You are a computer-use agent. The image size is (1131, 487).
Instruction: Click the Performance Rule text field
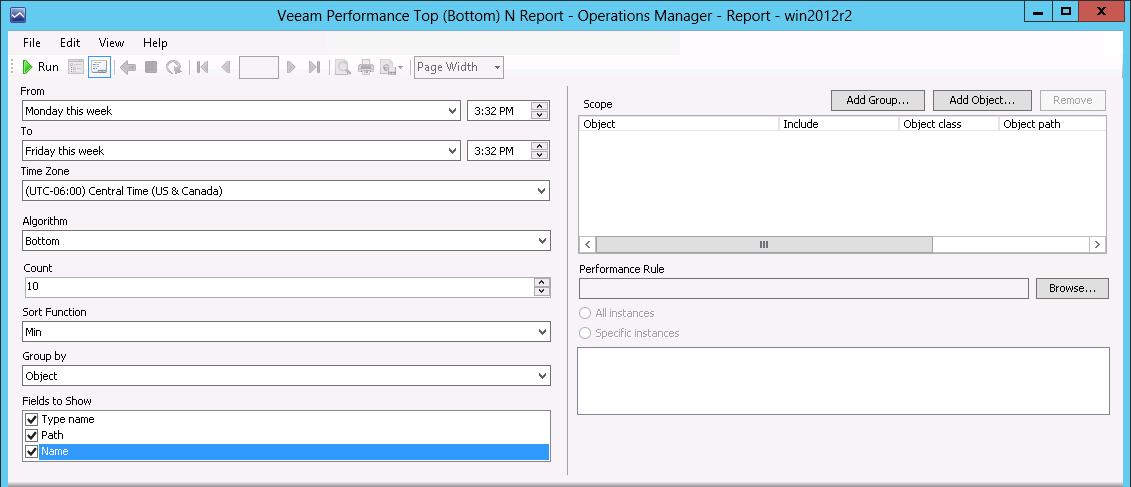point(804,288)
